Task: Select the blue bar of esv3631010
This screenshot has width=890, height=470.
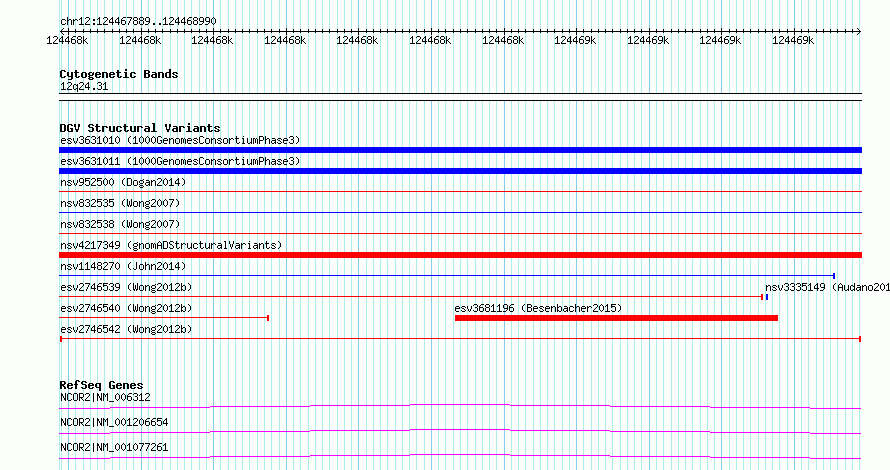Action: [x=460, y=150]
